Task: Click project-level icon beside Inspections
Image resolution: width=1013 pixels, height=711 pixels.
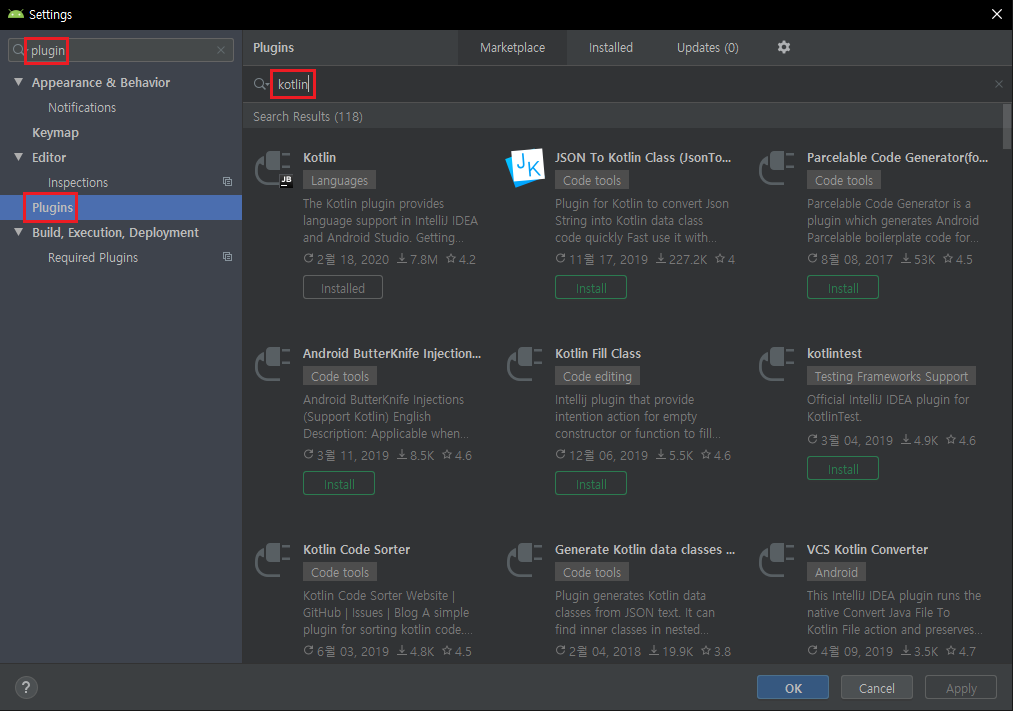Action: click(x=227, y=182)
